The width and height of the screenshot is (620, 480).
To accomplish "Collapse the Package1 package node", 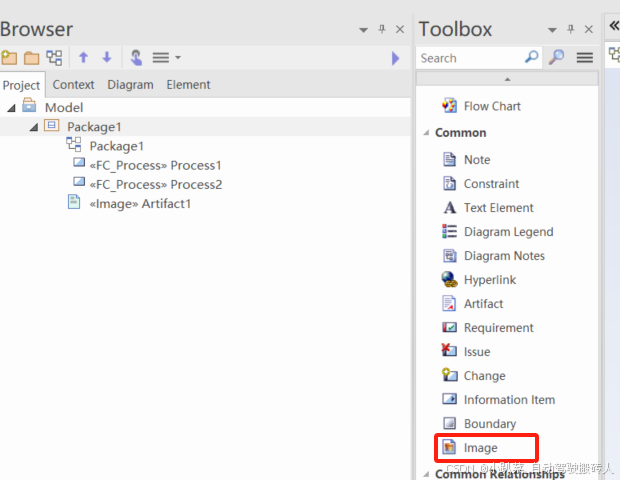I will coord(34,127).
